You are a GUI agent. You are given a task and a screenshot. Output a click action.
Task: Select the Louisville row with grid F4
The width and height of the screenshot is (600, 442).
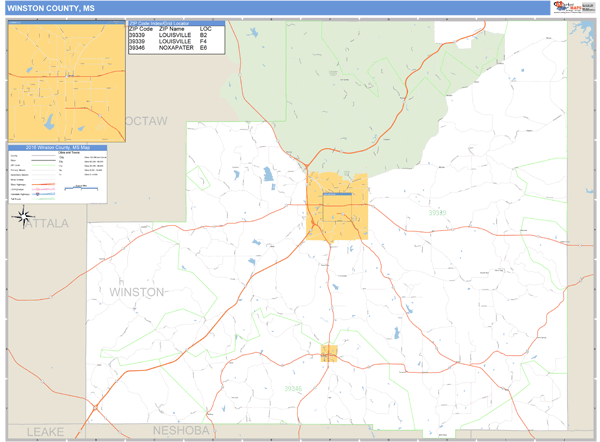175,41
